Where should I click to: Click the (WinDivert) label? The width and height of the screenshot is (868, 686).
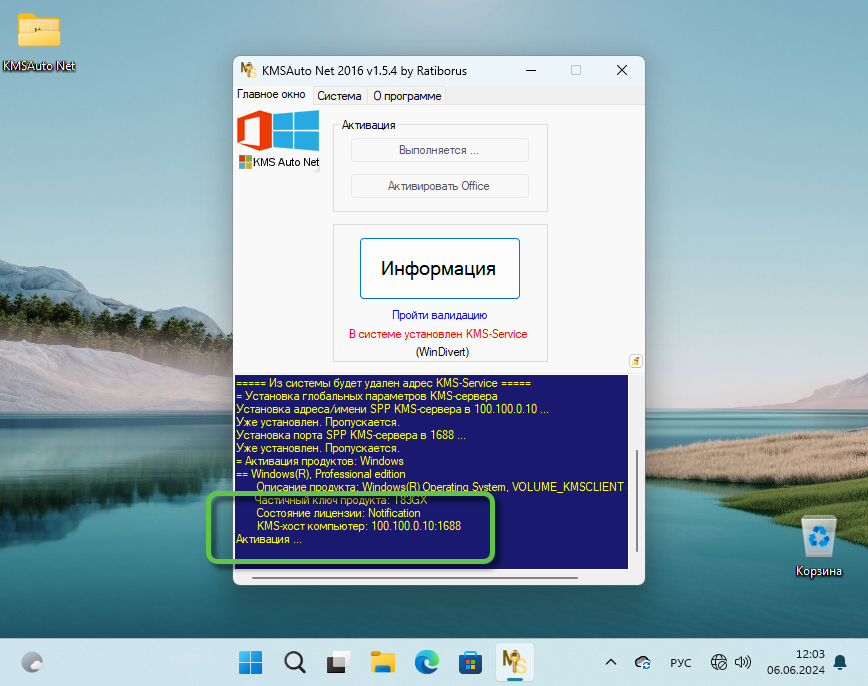pyautogui.click(x=442, y=352)
